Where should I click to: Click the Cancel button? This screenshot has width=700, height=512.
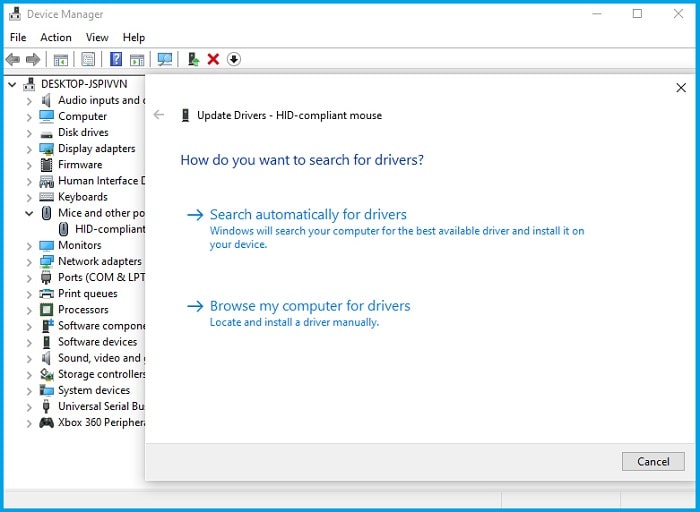pos(653,461)
